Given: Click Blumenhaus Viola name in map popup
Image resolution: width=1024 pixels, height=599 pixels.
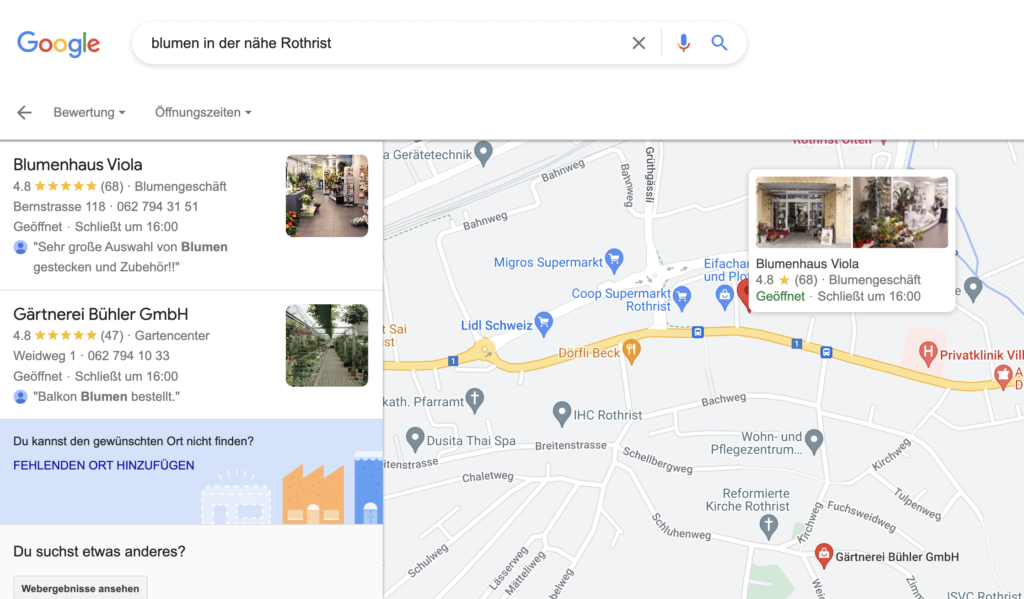Looking at the screenshot, I should 807,264.
